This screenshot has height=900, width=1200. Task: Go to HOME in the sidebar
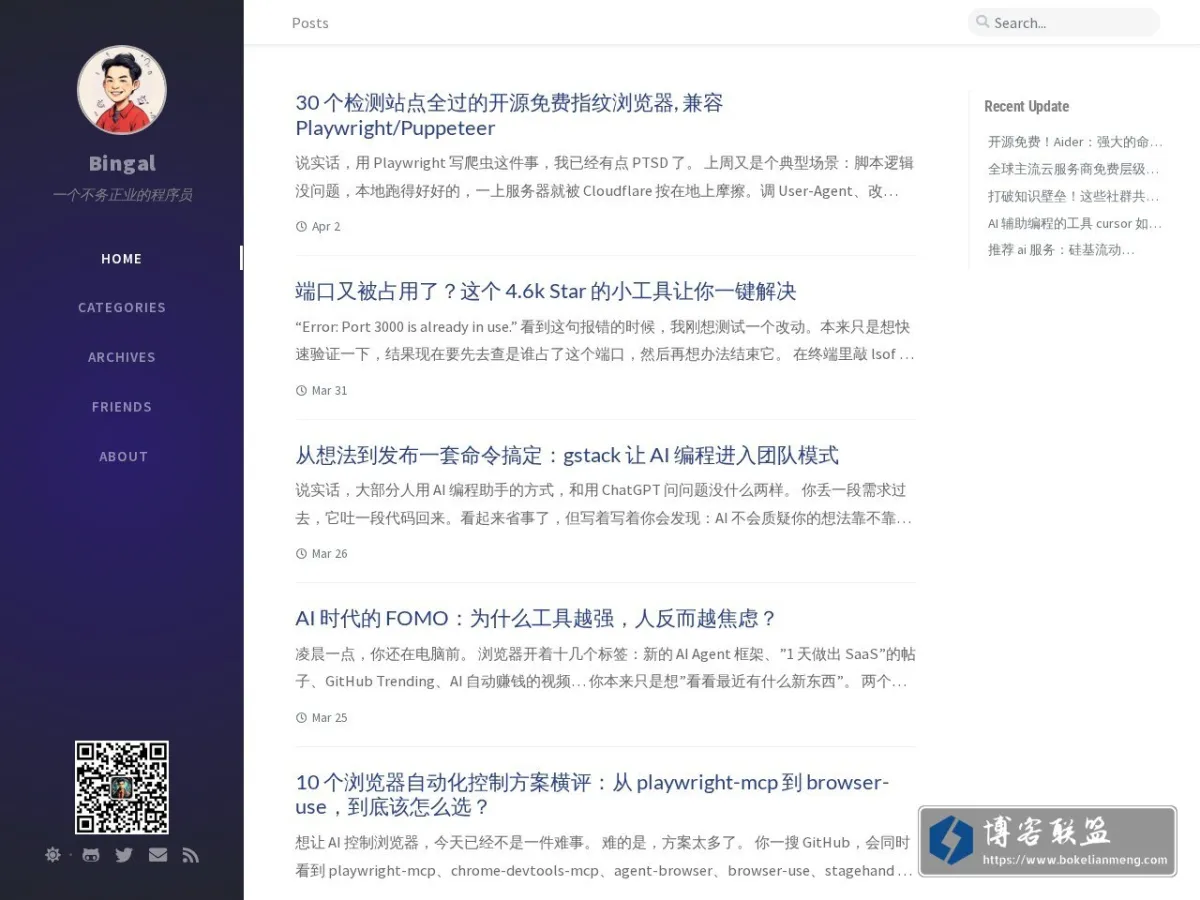click(x=122, y=258)
